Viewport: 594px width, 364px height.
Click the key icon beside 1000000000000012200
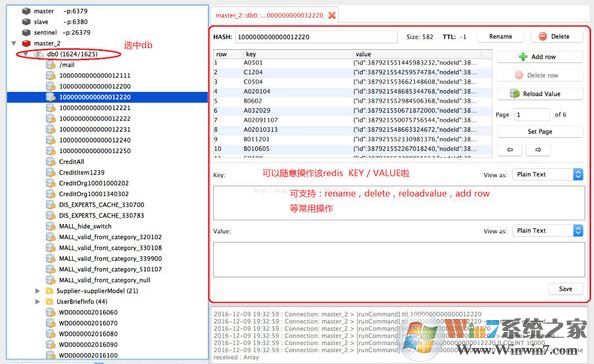51,86
